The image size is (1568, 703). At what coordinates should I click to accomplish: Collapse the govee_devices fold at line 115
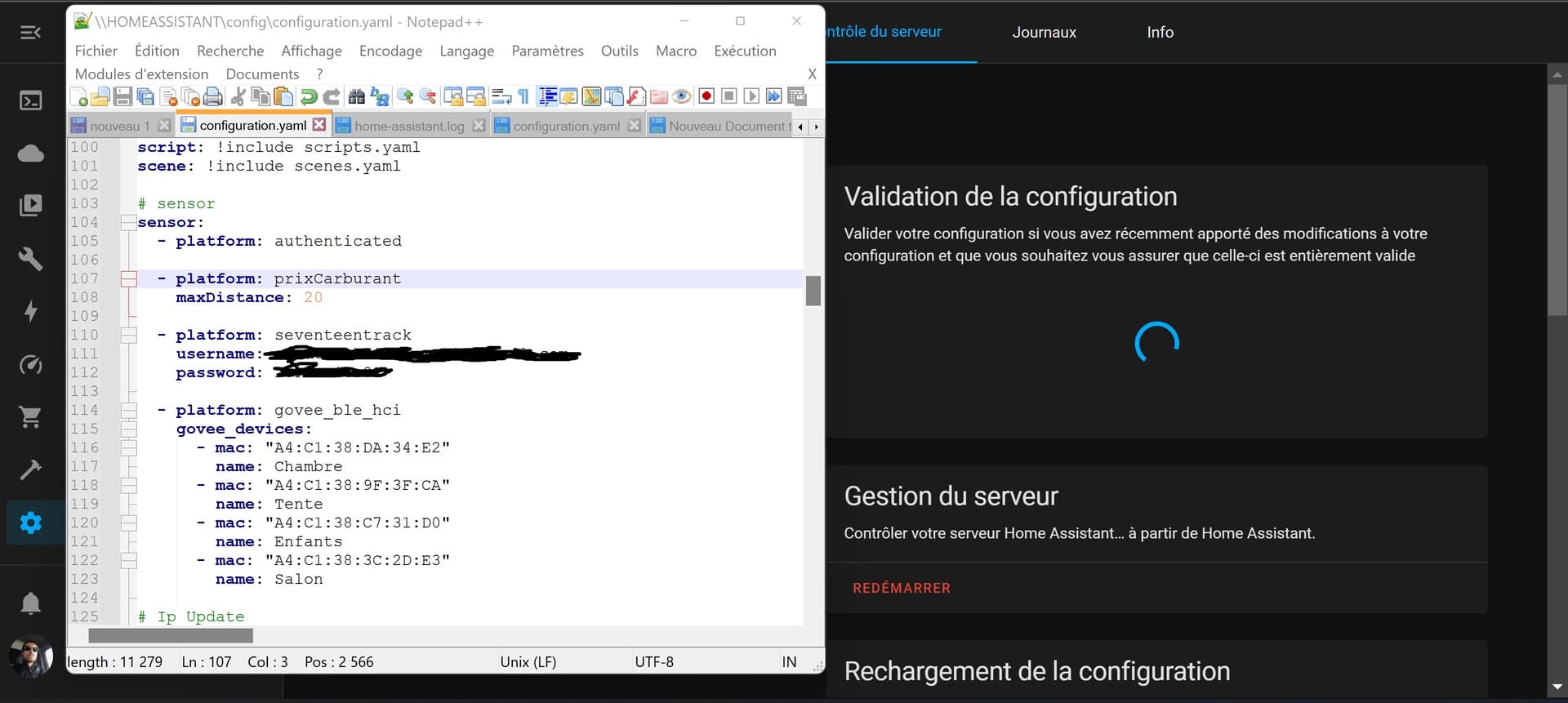click(x=128, y=429)
